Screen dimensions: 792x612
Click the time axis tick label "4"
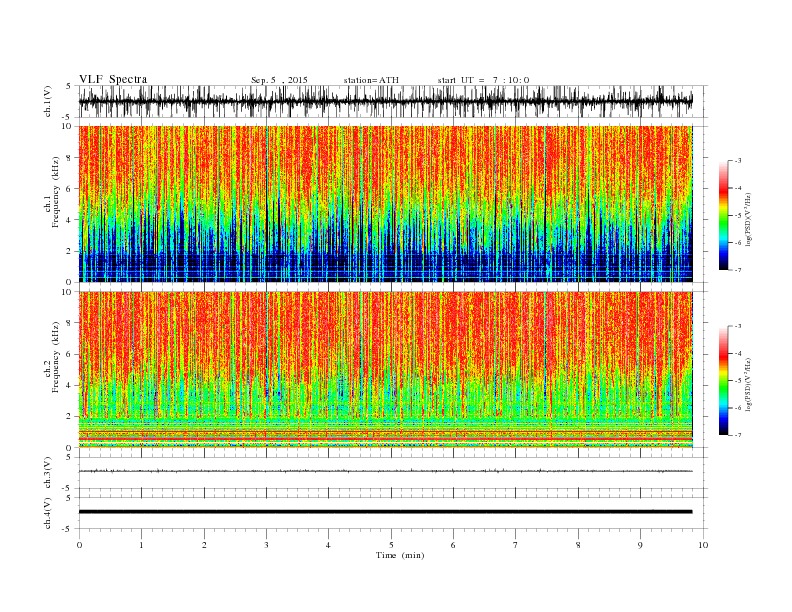[x=328, y=545]
